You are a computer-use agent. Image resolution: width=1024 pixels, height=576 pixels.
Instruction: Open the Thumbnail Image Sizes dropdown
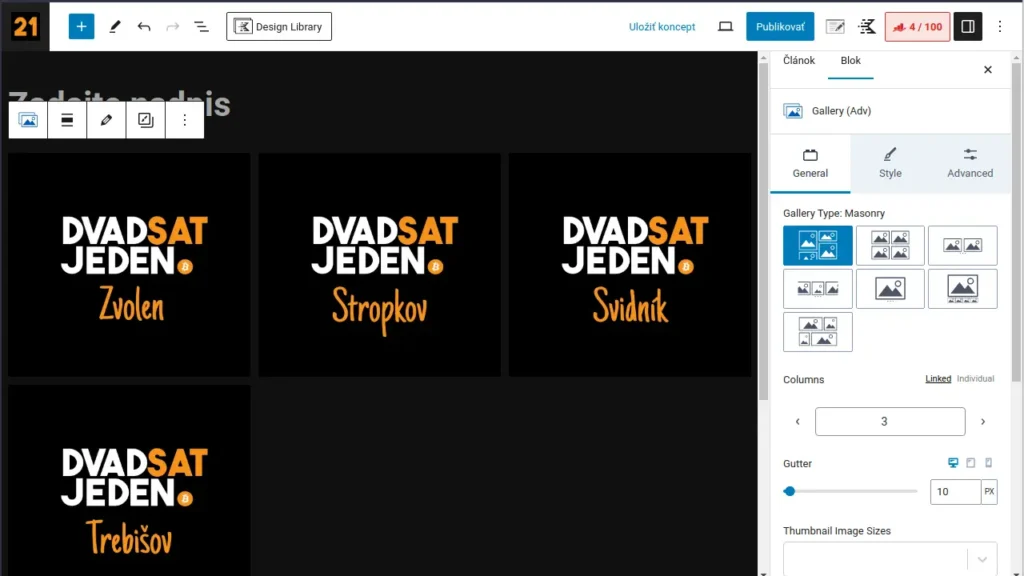click(x=890, y=558)
